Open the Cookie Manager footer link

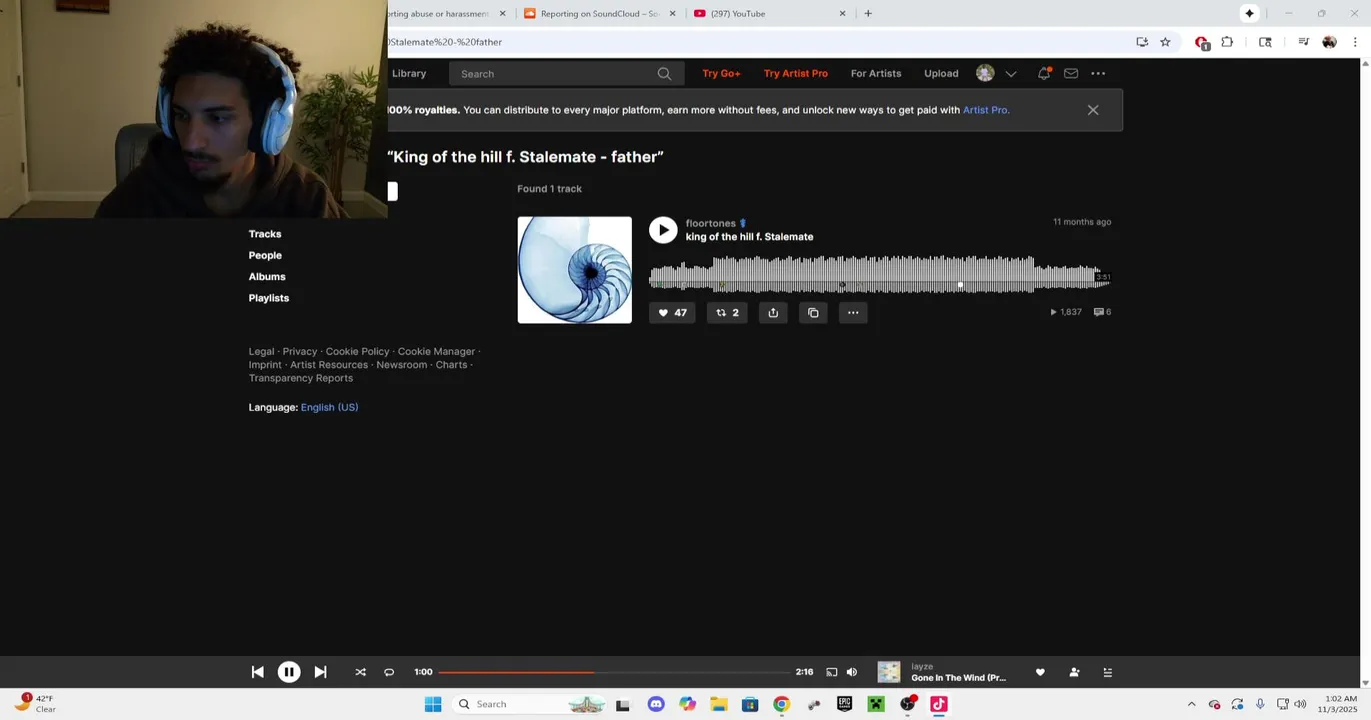coord(436,352)
